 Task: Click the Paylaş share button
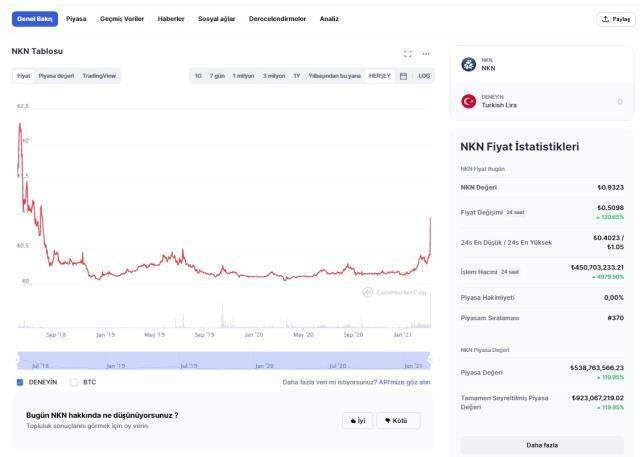pyautogui.click(x=616, y=19)
